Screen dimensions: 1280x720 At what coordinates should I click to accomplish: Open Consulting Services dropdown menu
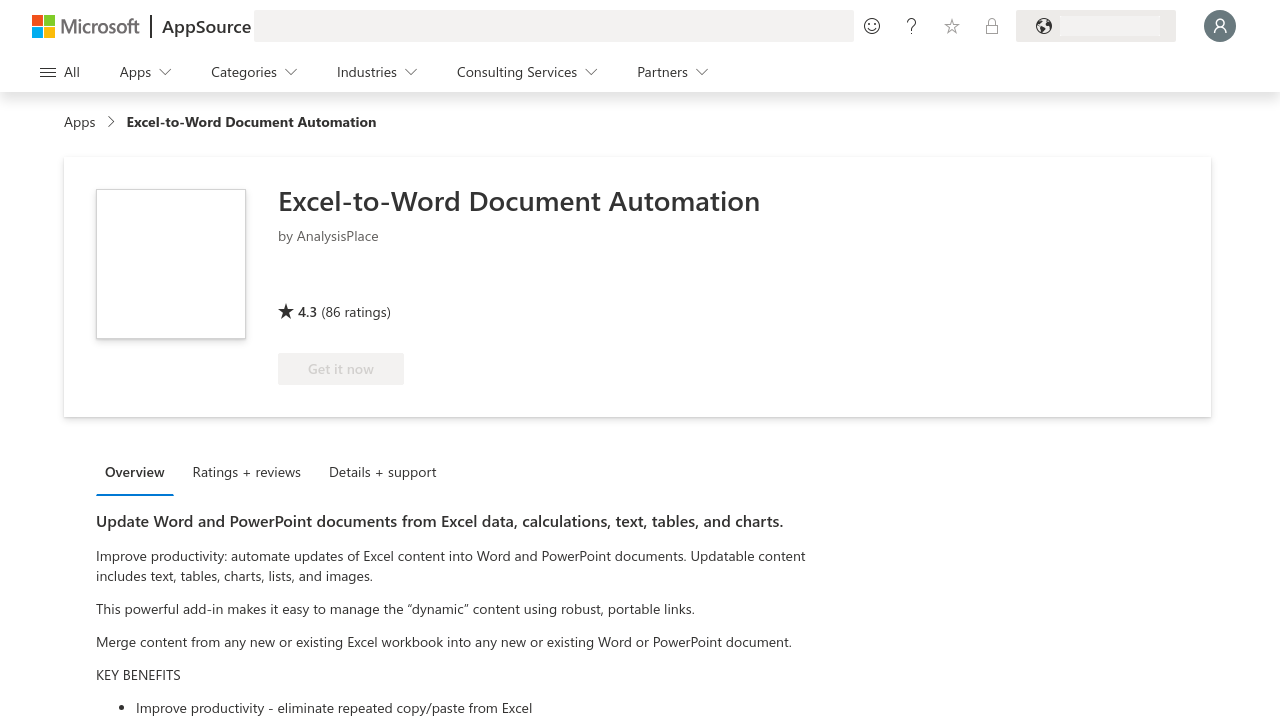click(527, 72)
